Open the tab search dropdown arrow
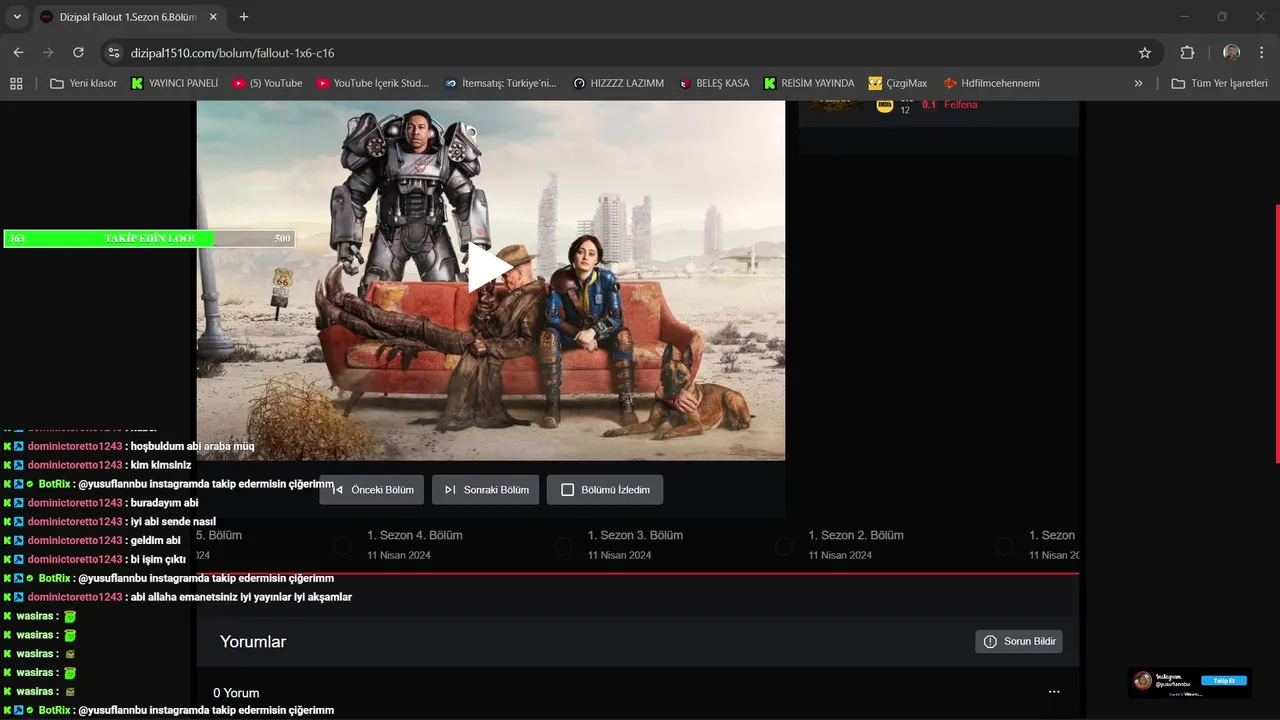The image size is (1280, 720). (17, 17)
